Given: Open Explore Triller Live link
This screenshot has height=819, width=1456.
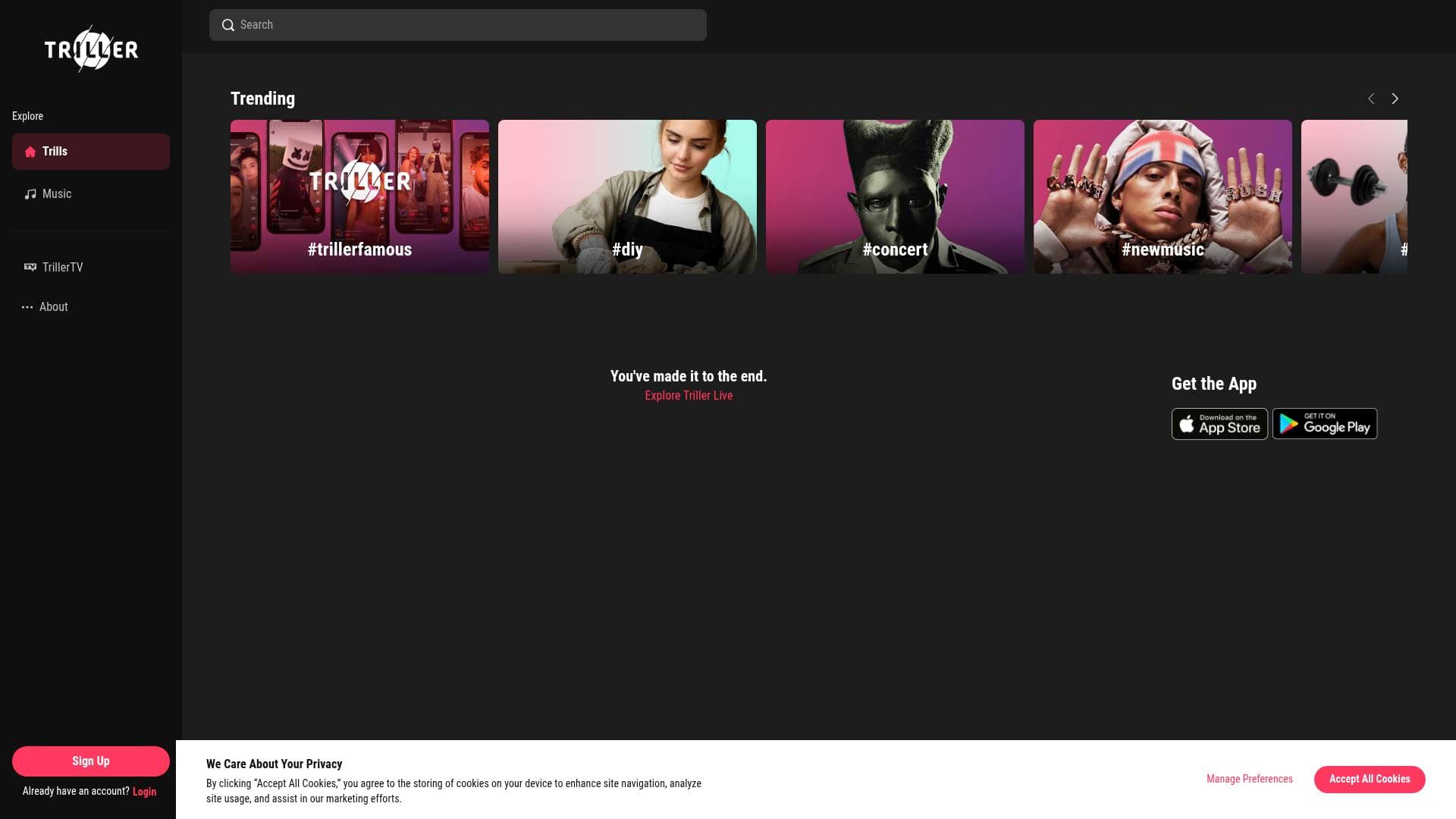Looking at the screenshot, I should [x=688, y=395].
